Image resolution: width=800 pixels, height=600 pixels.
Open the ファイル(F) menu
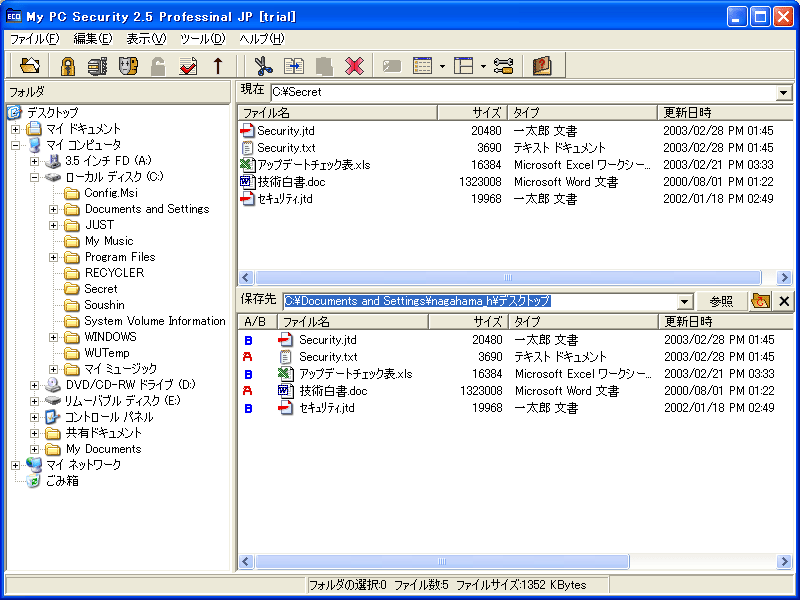point(34,39)
